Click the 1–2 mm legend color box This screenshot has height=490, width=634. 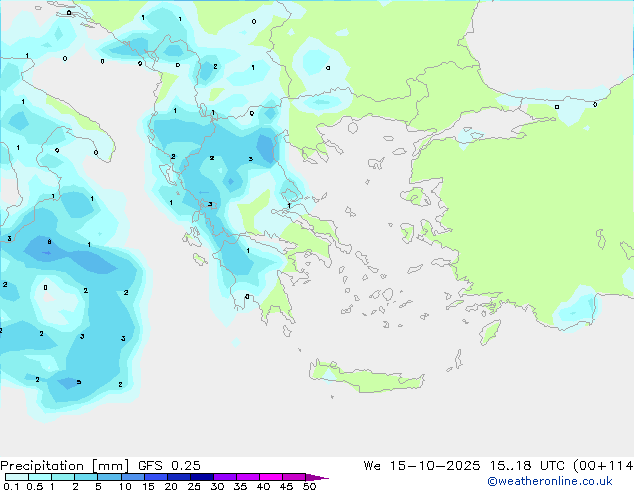click(x=63, y=477)
